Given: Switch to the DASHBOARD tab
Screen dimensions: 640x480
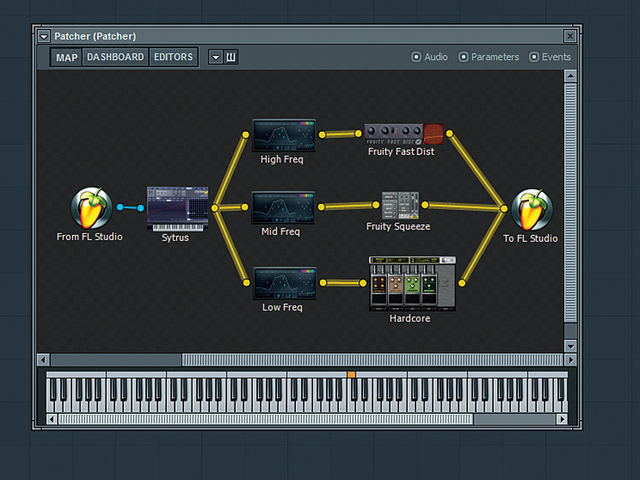Looking at the screenshot, I should (116, 57).
